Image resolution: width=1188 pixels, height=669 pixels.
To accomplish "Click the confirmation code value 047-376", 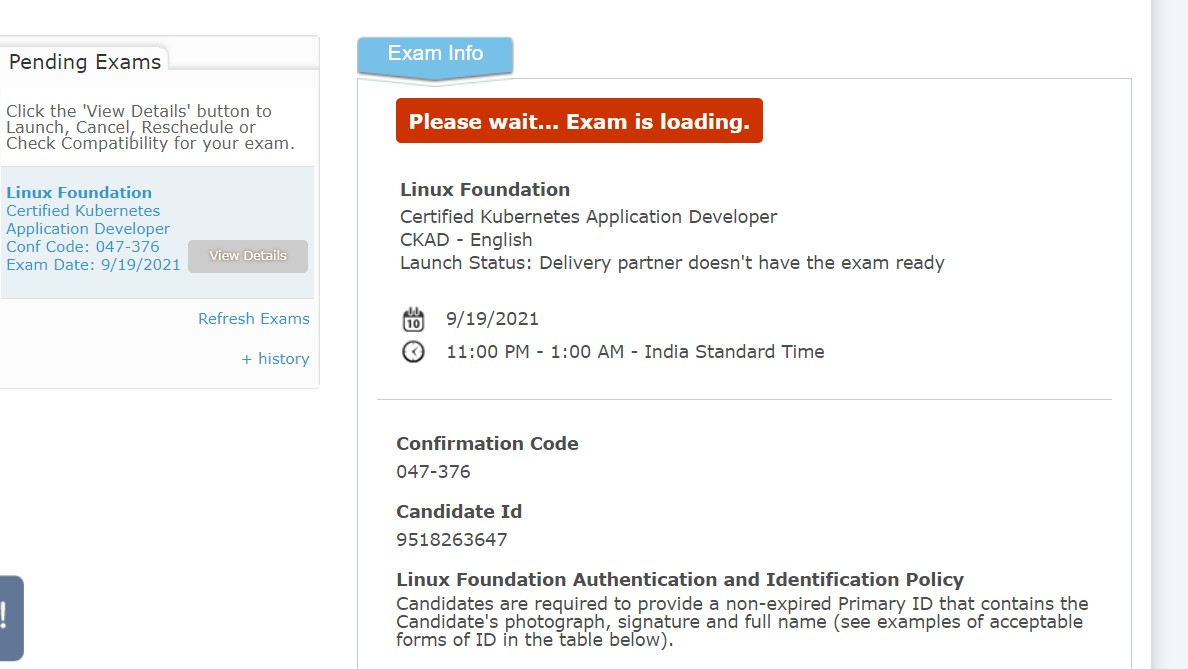I will coord(433,472).
